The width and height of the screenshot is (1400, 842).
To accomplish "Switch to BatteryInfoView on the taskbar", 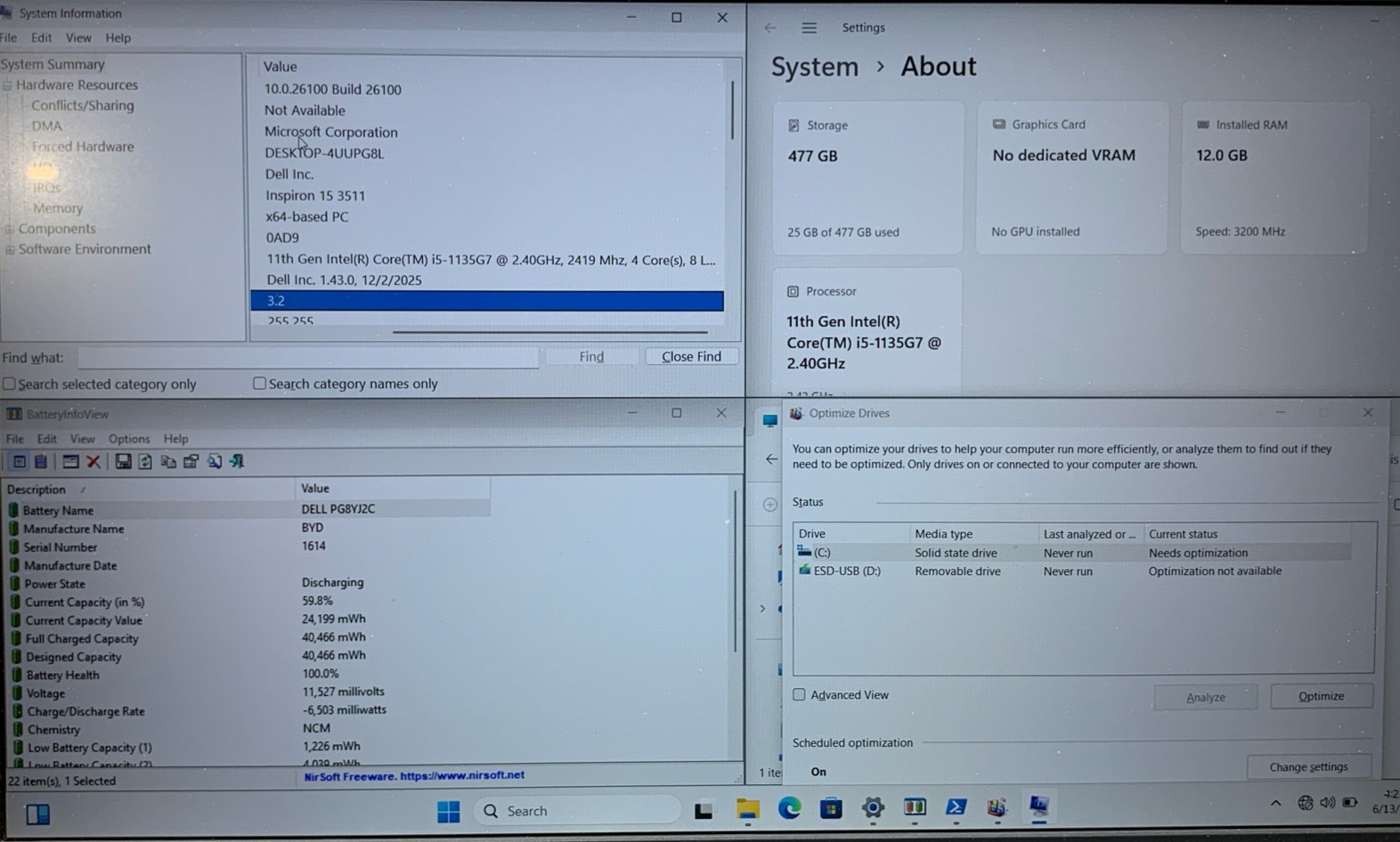I will coord(915,807).
